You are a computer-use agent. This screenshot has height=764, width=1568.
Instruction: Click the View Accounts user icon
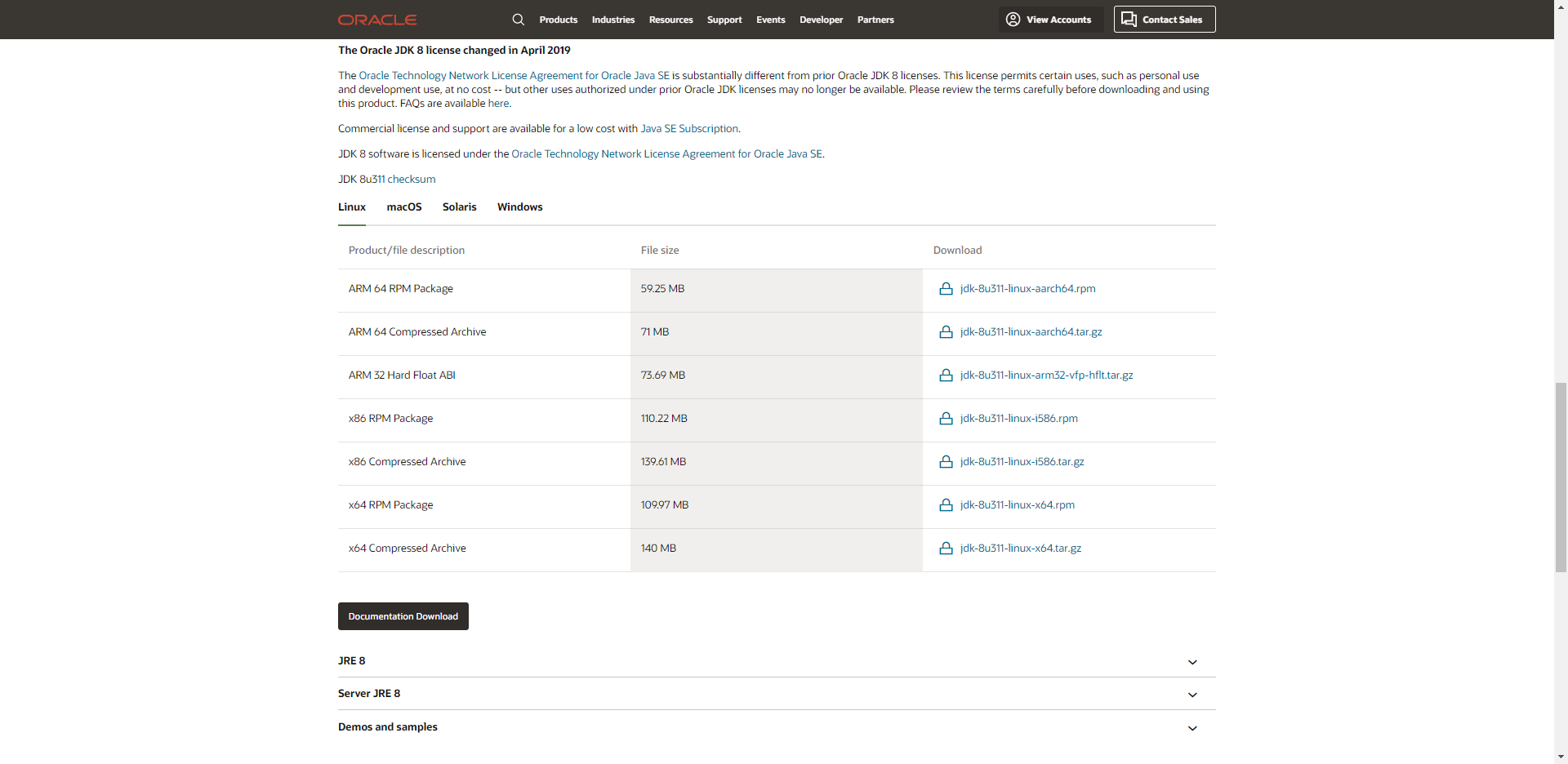pyautogui.click(x=1013, y=20)
